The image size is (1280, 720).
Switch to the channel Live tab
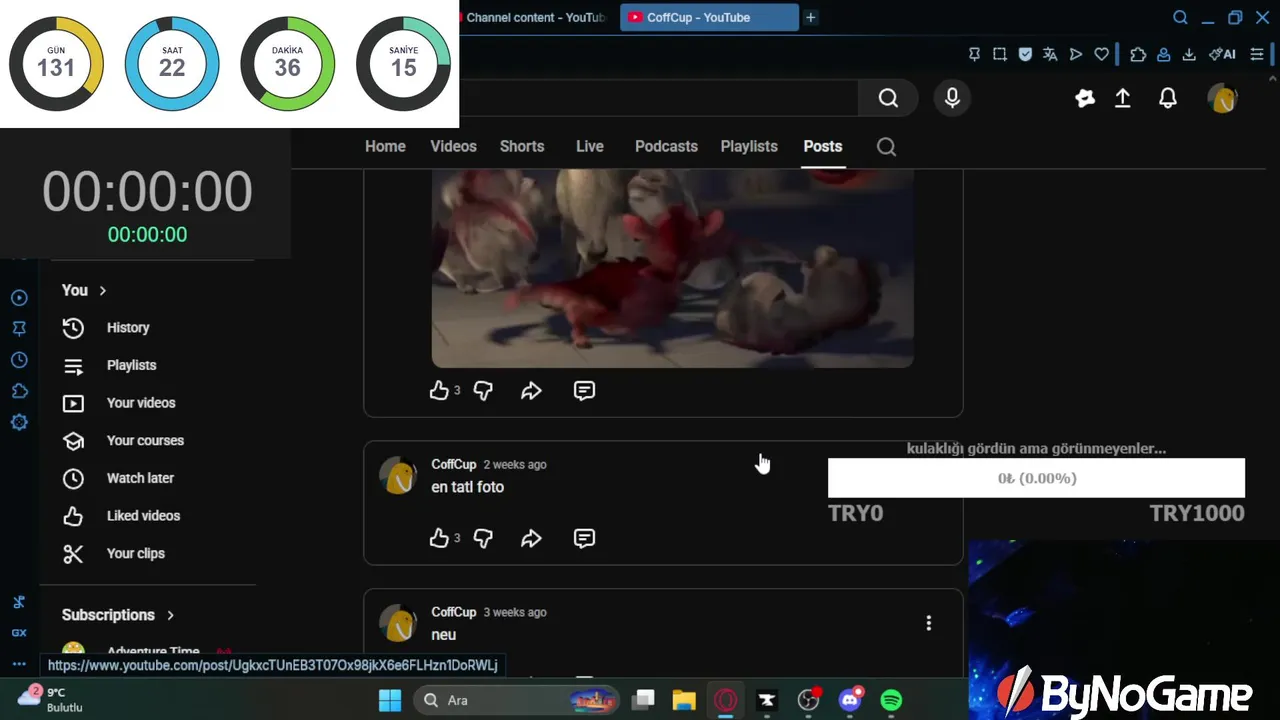coord(589,146)
